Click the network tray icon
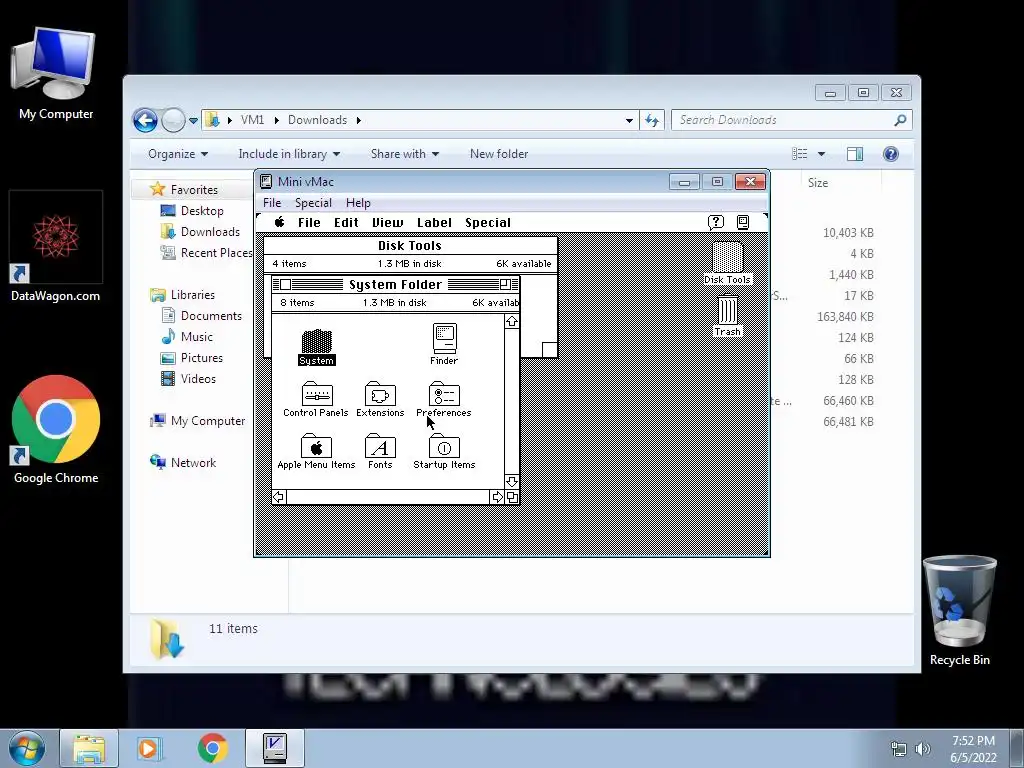This screenshot has width=1024, height=768. point(899,749)
